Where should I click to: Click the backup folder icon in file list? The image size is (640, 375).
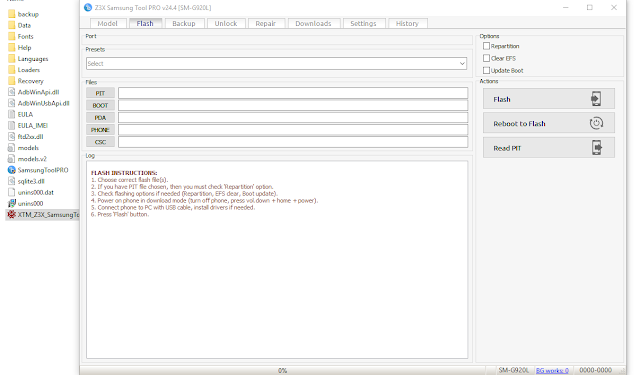pyautogui.click(x=12, y=14)
